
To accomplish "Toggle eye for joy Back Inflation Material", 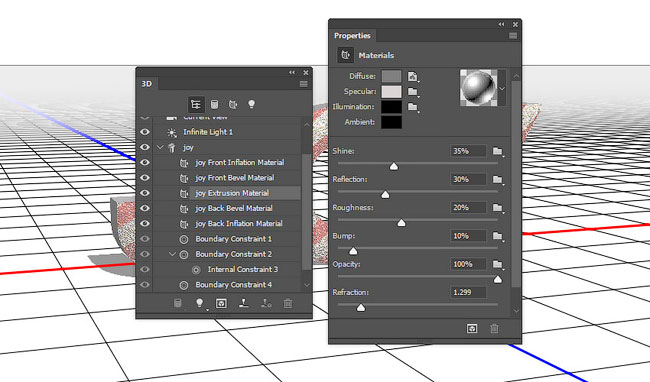I will tap(144, 223).
